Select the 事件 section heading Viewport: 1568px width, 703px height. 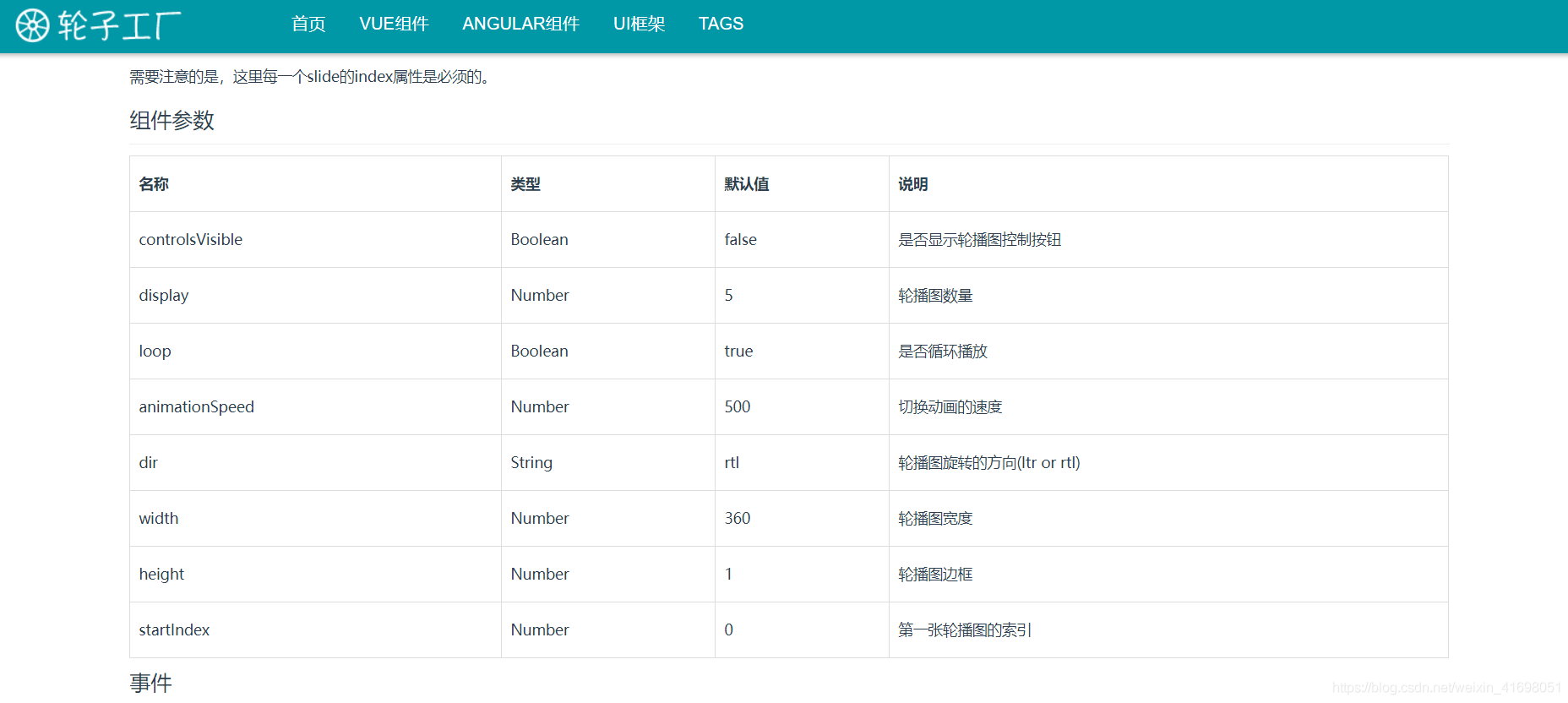150,683
